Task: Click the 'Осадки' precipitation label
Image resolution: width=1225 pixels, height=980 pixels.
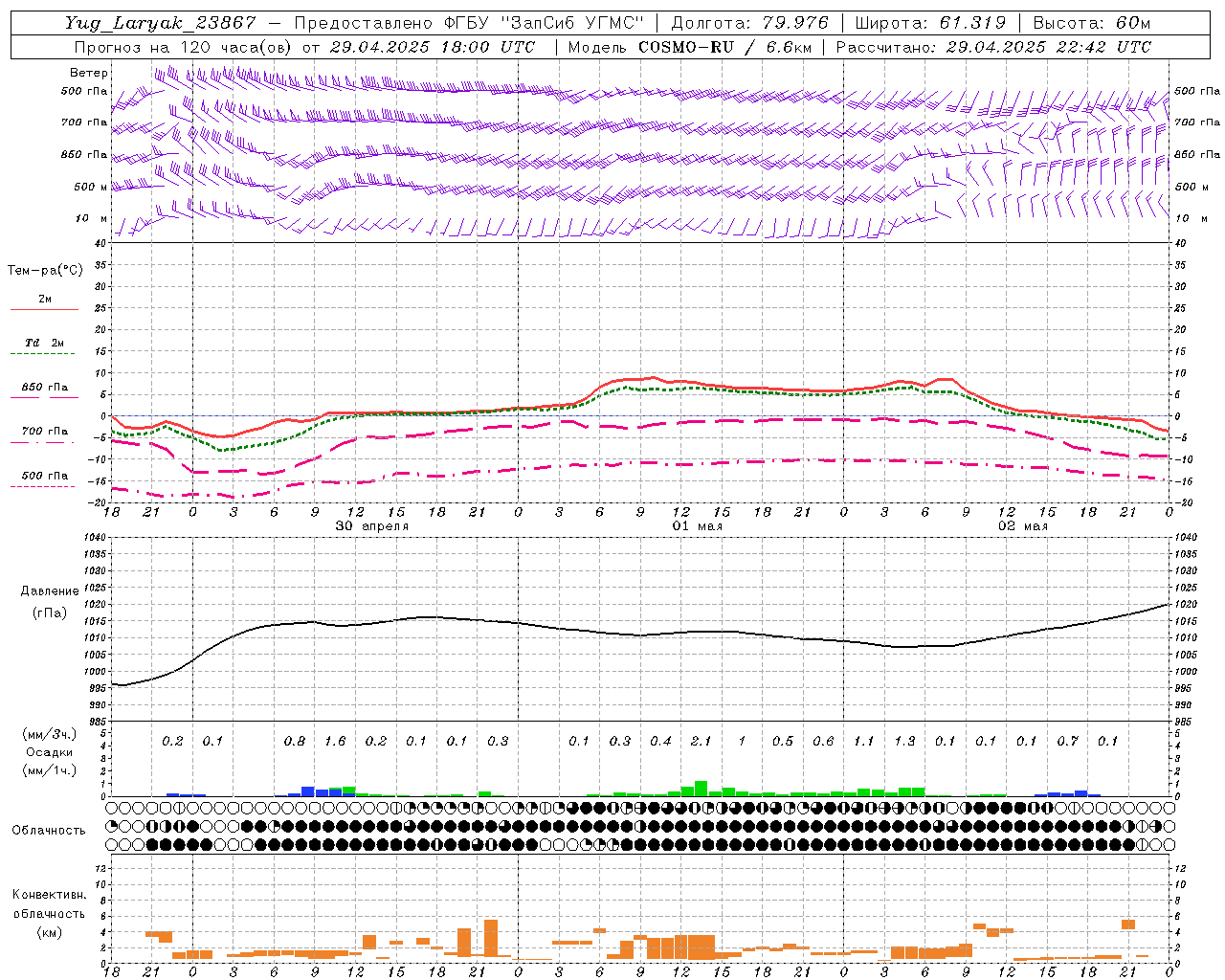Action: point(50,752)
